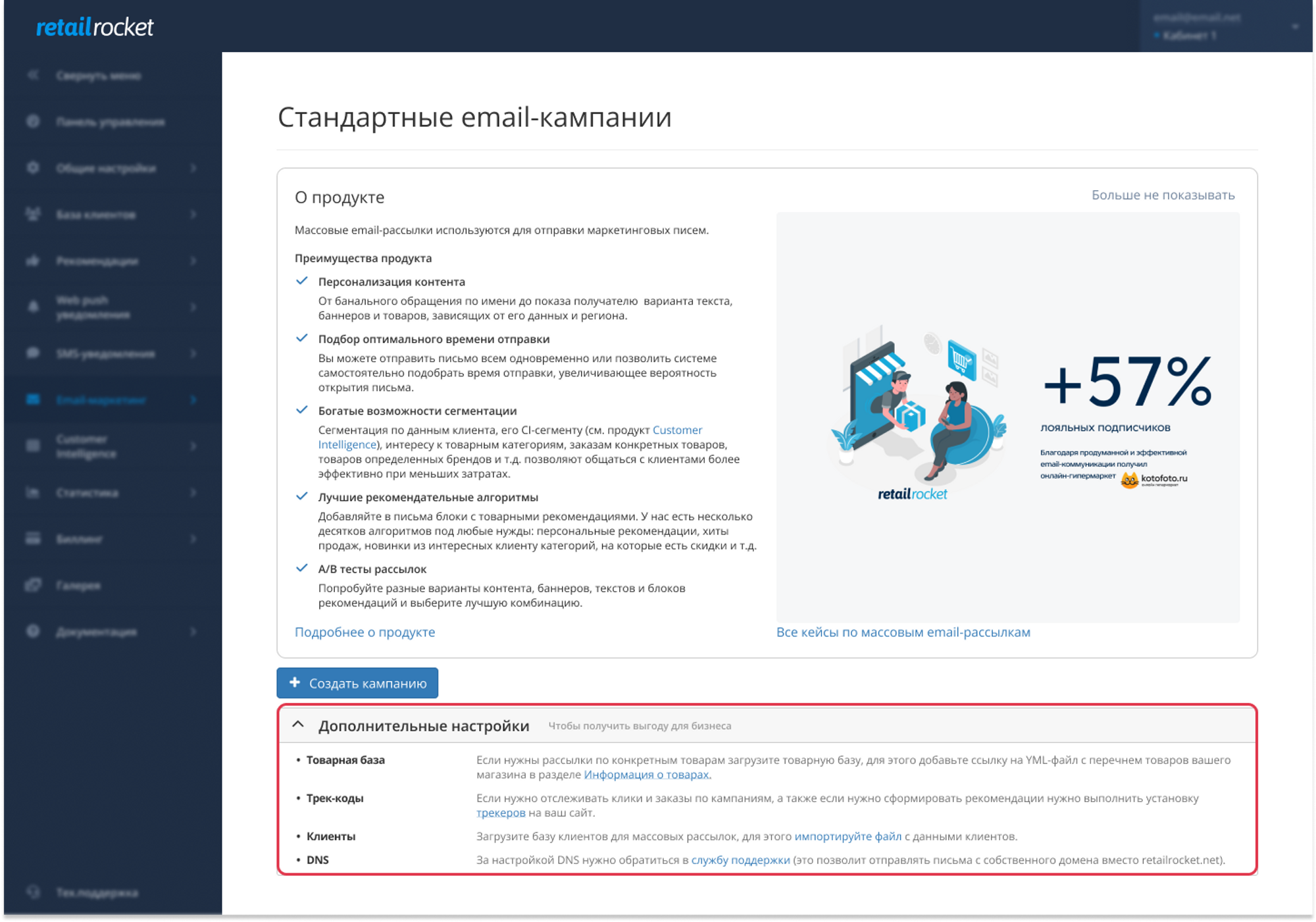This screenshot has width=1316, height=922.
Task: Open Тех.поддержка at sidebar bottom
Action: pyautogui.click(x=97, y=892)
